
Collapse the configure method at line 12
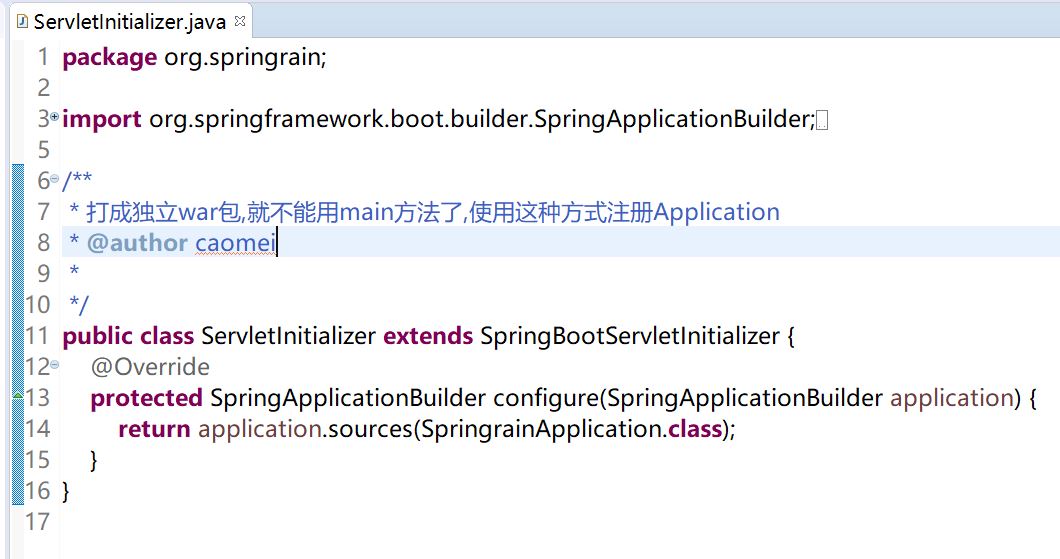[x=54, y=366]
